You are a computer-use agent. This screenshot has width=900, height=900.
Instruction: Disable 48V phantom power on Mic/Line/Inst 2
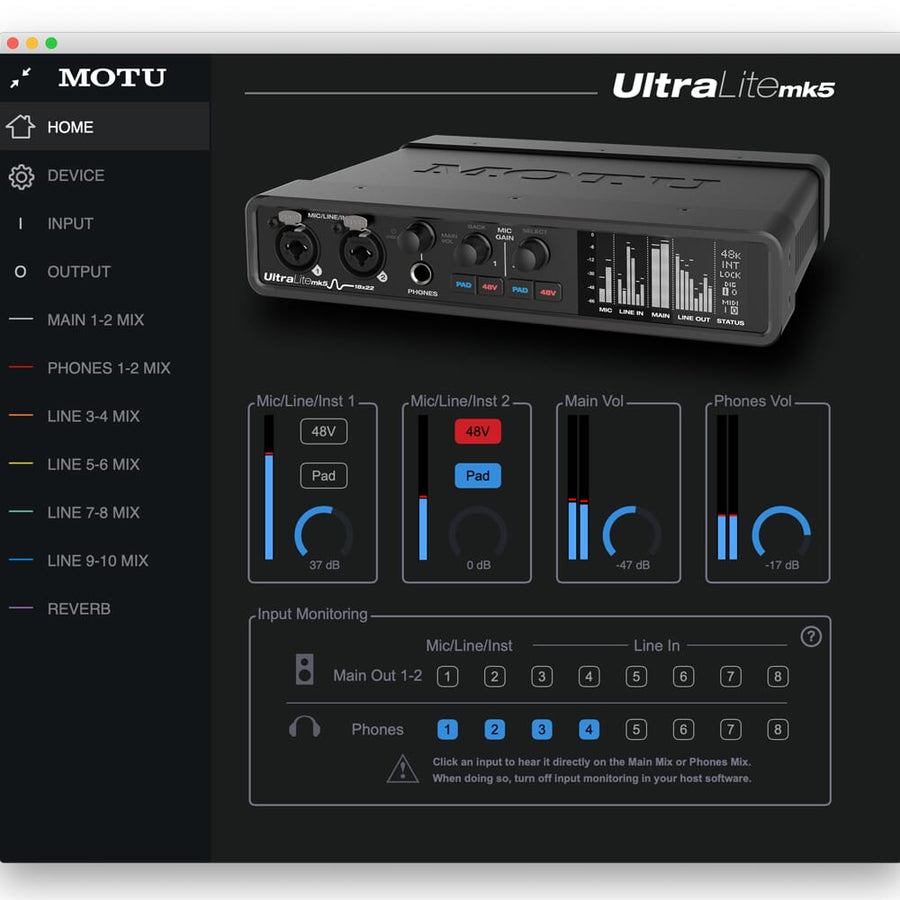(x=478, y=431)
